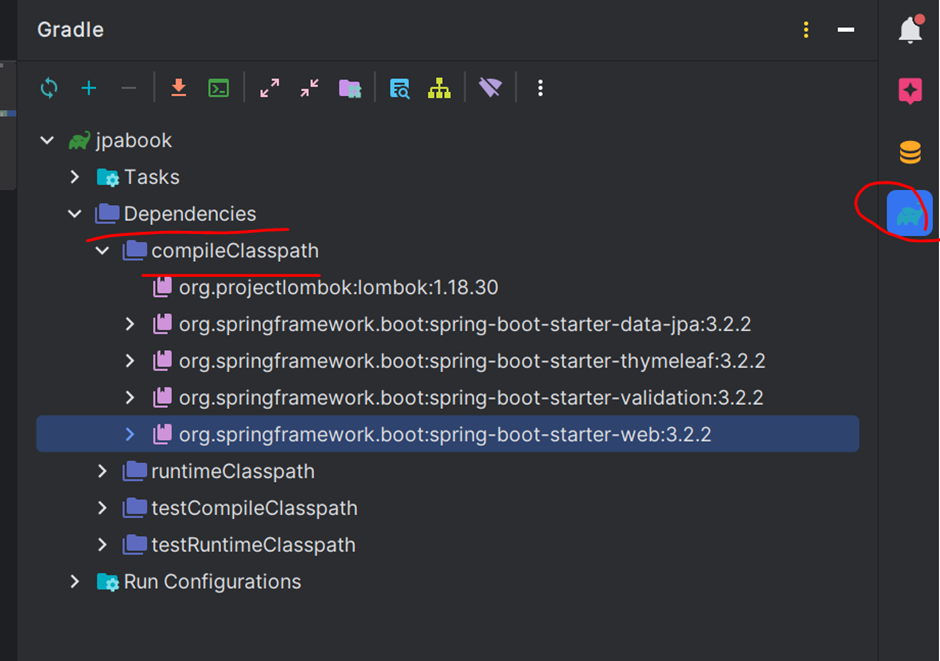940x661 pixels.
Task: Collapse the jpabook project node
Action: point(47,141)
